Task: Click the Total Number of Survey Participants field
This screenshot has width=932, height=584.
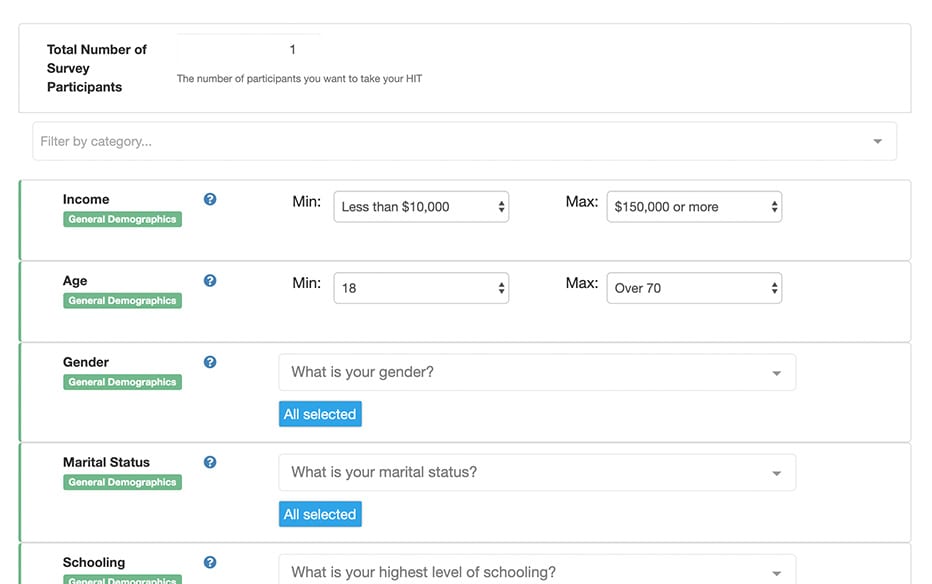Action: [x=250, y=49]
